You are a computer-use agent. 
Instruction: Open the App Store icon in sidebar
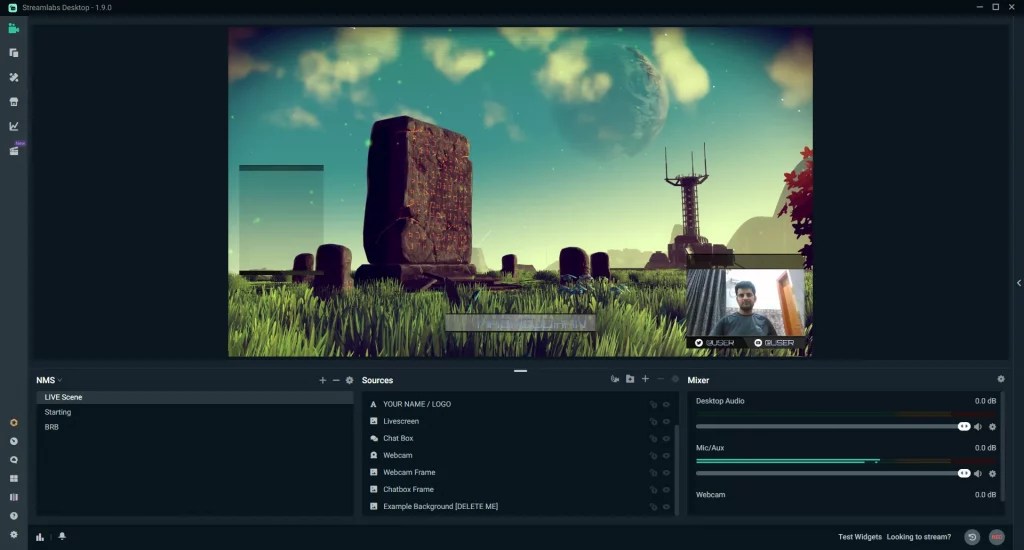[14, 102]
